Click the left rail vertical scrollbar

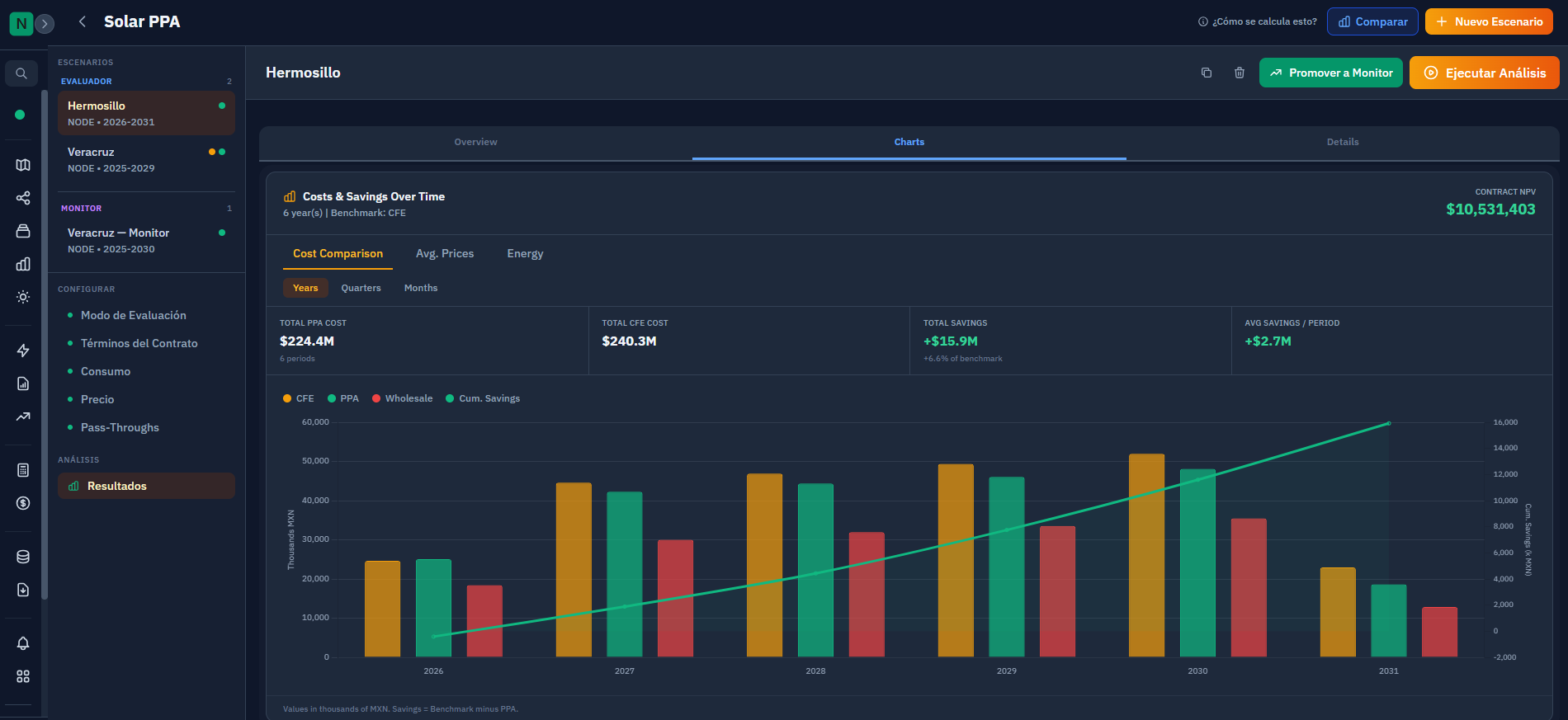[44, 344]
